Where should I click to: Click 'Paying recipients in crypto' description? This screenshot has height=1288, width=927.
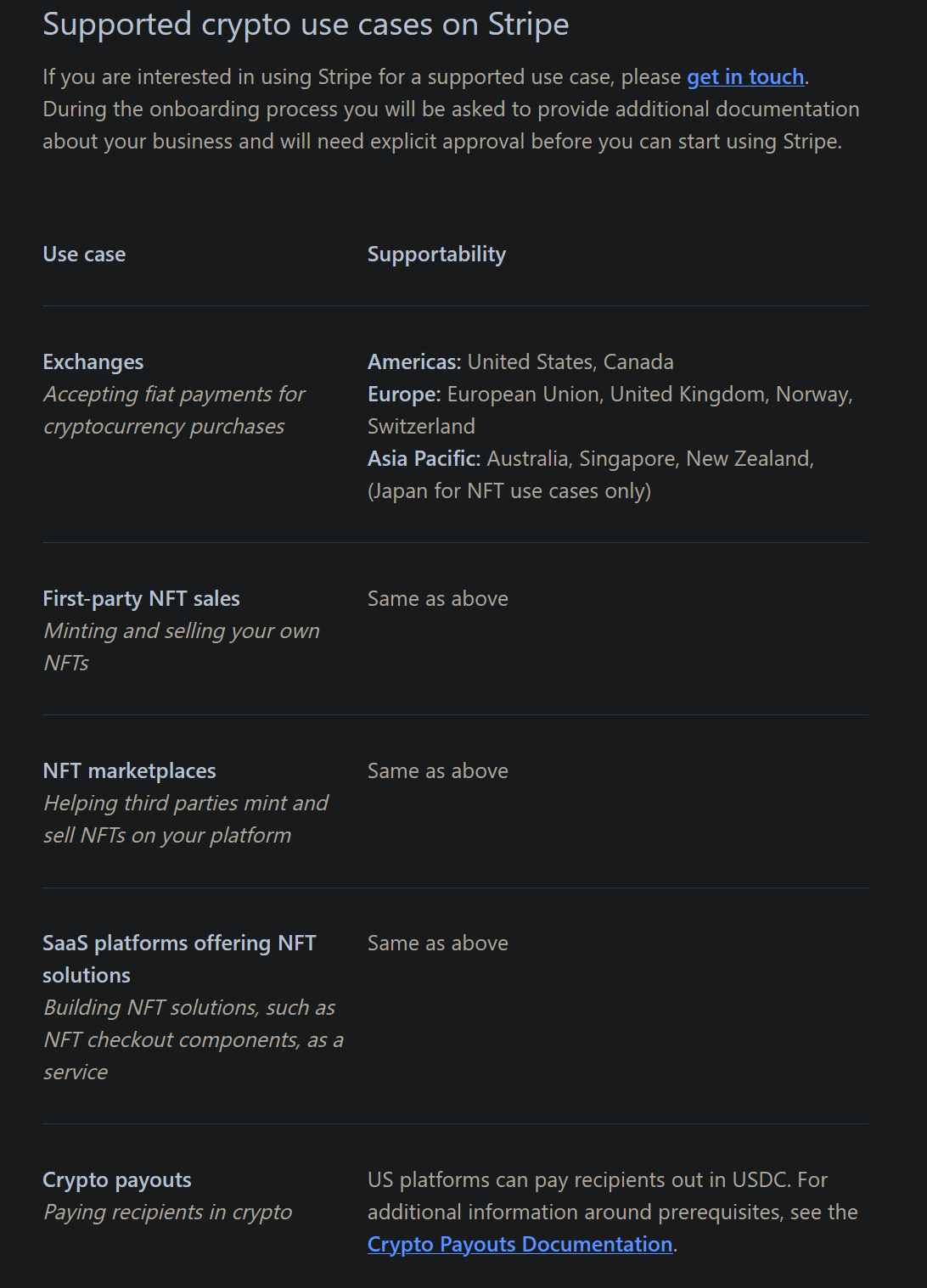click(167, 1212)
